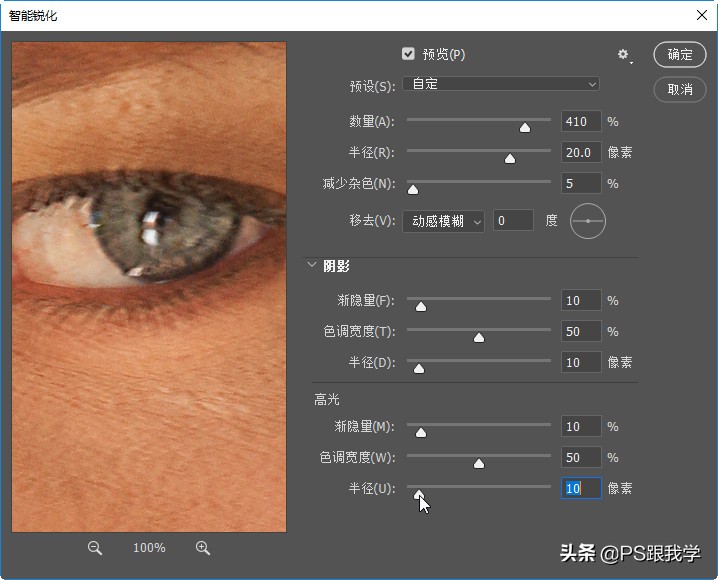
Task: Click the zoom in magnifier icon
Action: coord(203,548)
